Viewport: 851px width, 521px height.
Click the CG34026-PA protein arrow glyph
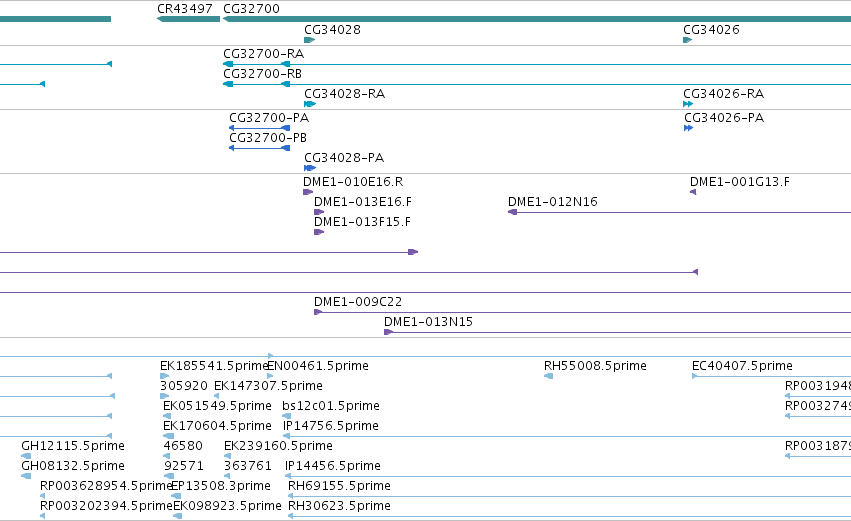(x=689, y=128)
